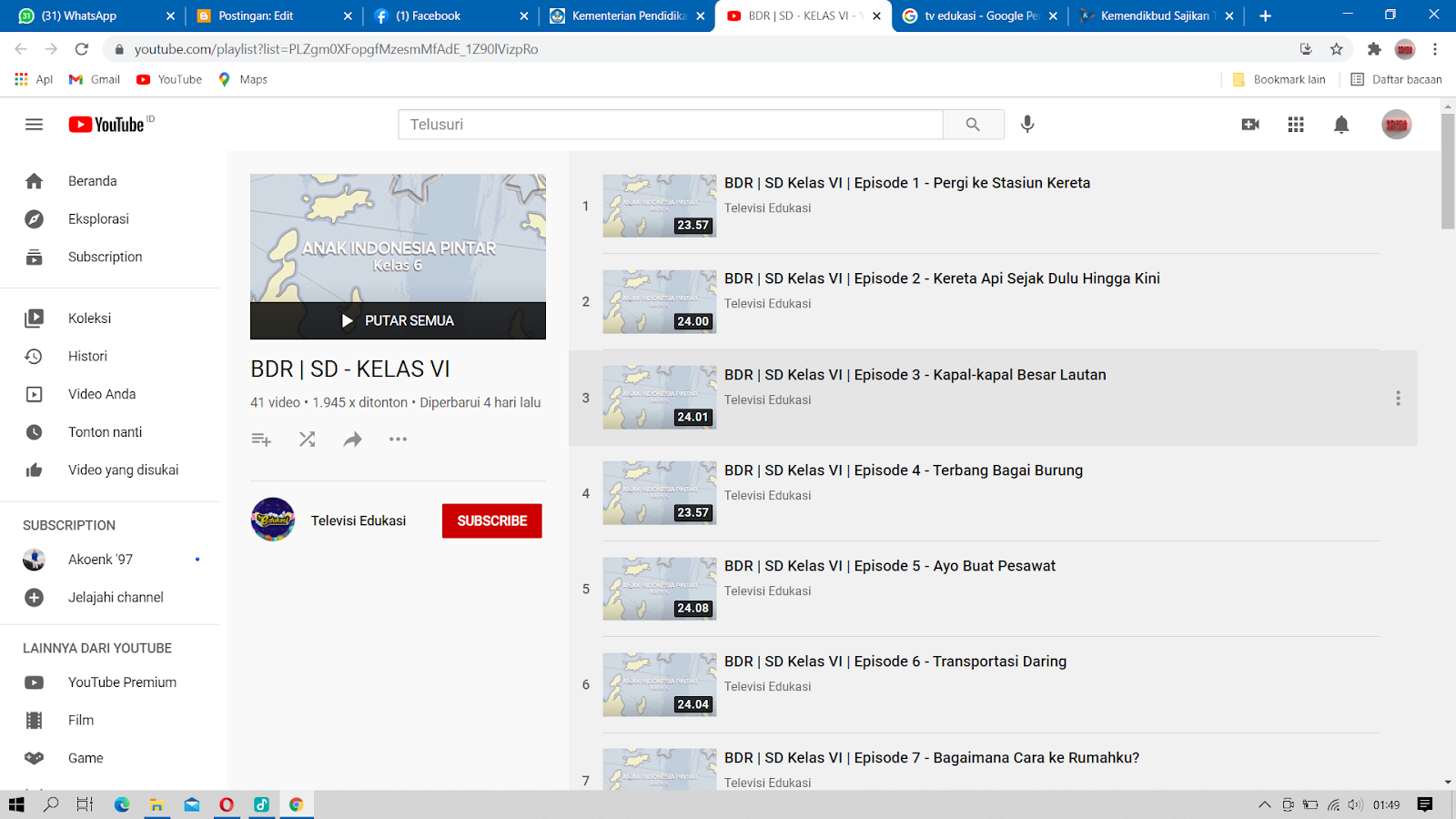Screen dimensions: 1456x819
Task: Open the YouTube hamburger guide menu
Action: 34,125
